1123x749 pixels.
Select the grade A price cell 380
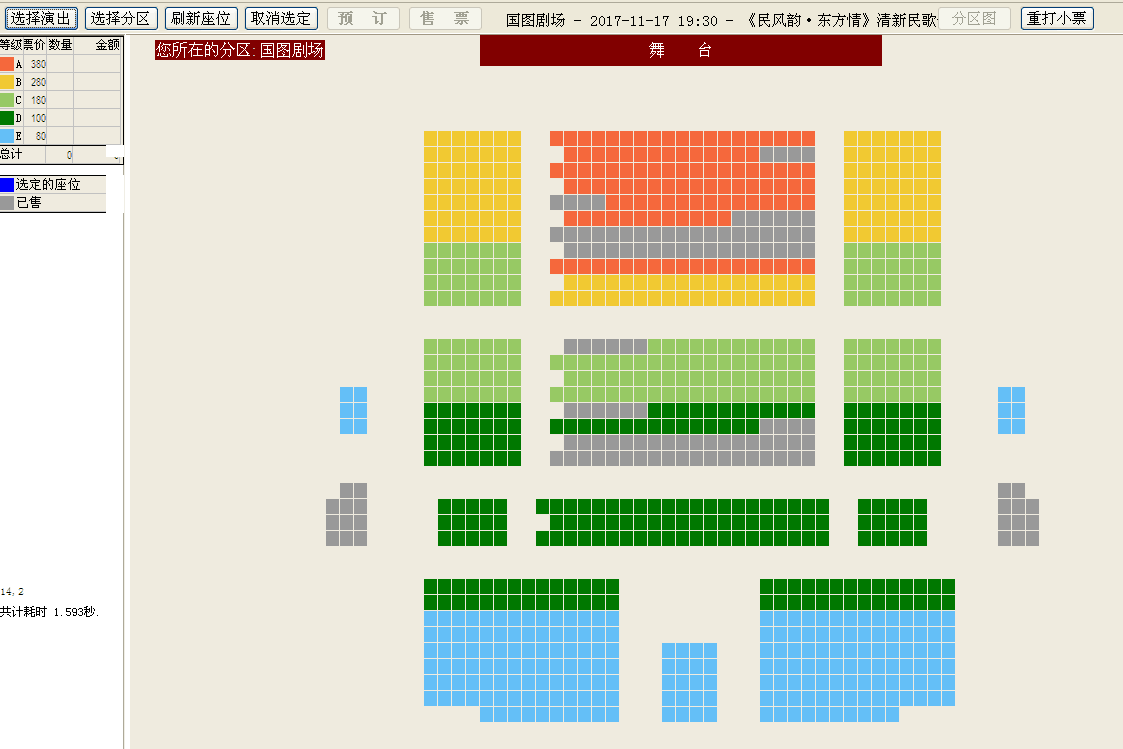coord(37,64)
